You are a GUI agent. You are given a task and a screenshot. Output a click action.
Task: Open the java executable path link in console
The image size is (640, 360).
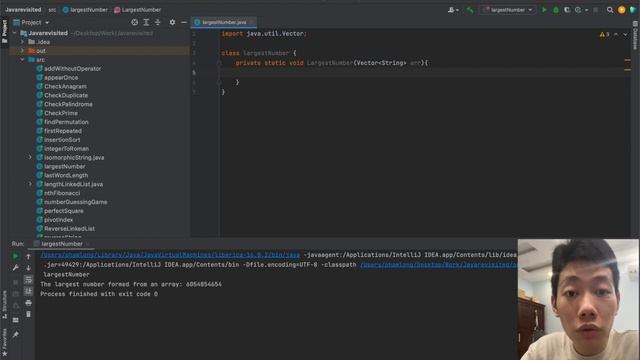click(x=170, y=255)
